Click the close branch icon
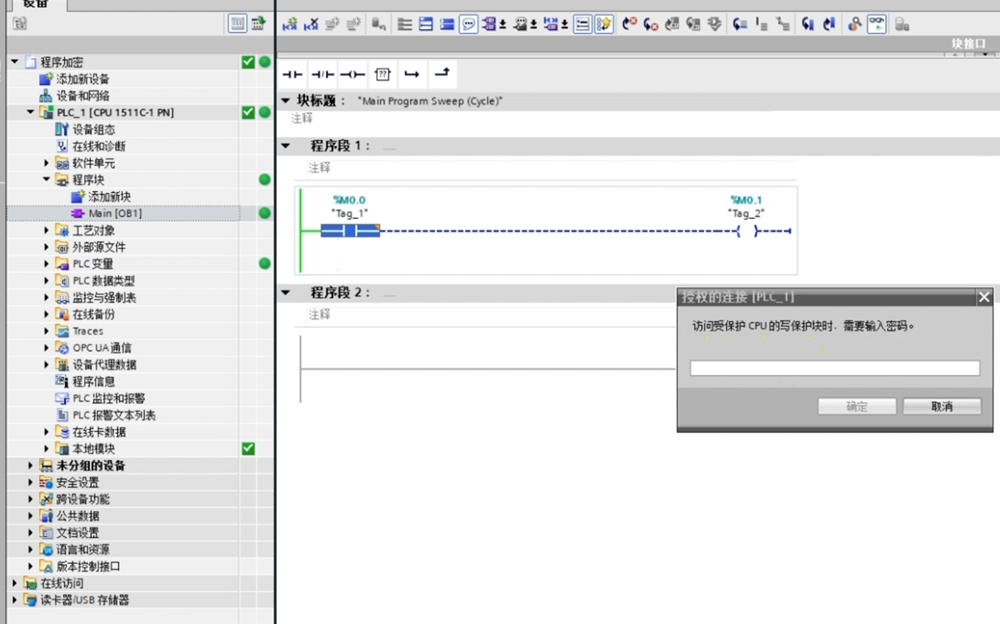The width and height of the screenshot is (1000, 624). [442, 74]
